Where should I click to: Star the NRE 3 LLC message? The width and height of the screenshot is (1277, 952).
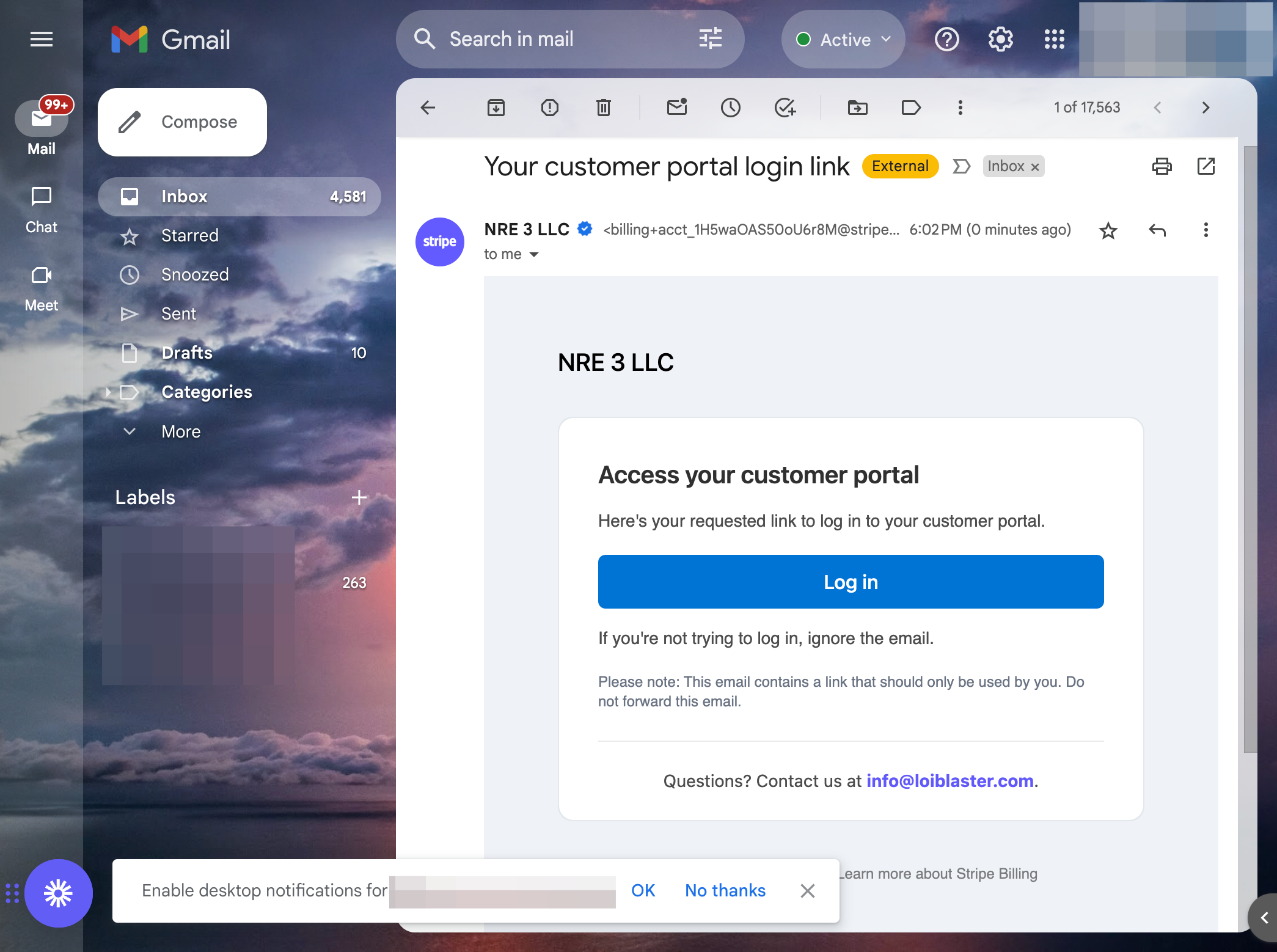click(1108, 230)
